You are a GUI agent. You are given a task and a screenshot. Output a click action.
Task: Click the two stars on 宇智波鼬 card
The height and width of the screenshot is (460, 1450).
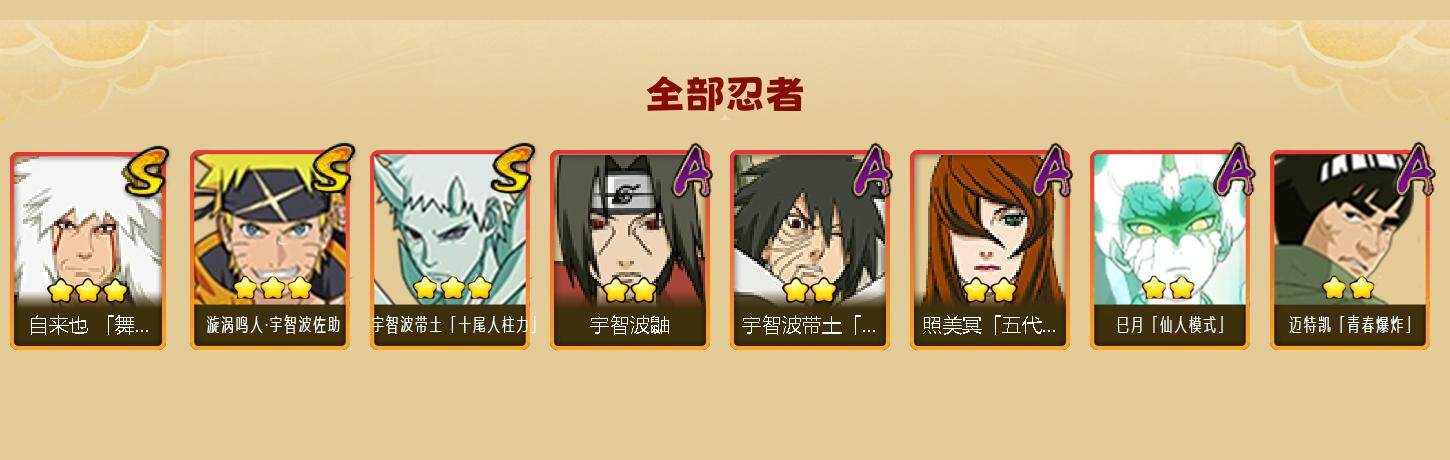pyautogui.click(x=630, y=290)
